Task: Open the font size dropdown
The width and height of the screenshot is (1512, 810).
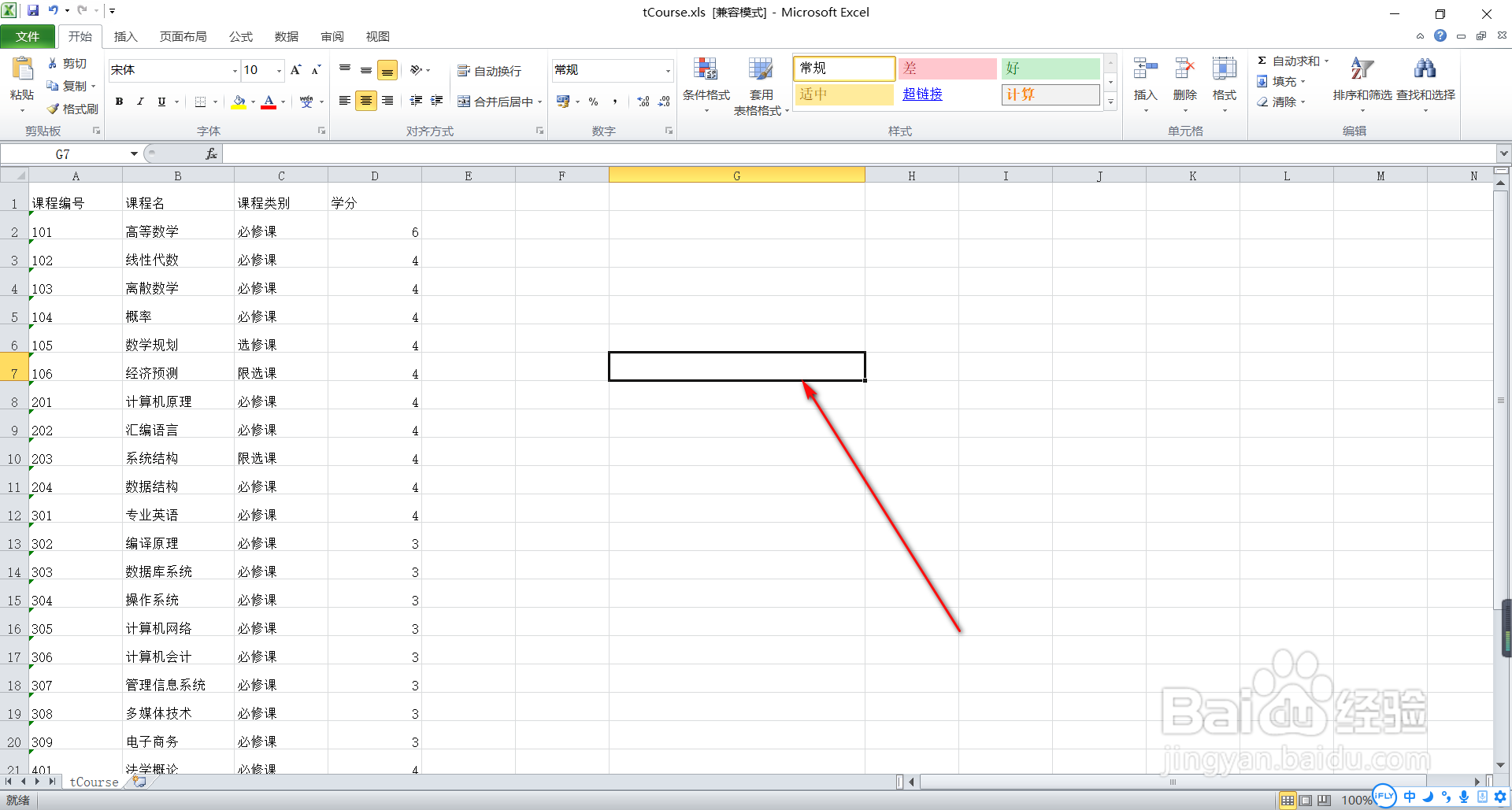Action: click(279, 71)
